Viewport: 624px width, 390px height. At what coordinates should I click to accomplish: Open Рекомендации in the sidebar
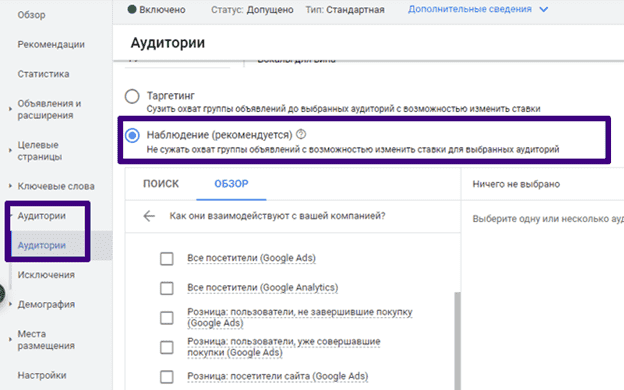(51, 45)
